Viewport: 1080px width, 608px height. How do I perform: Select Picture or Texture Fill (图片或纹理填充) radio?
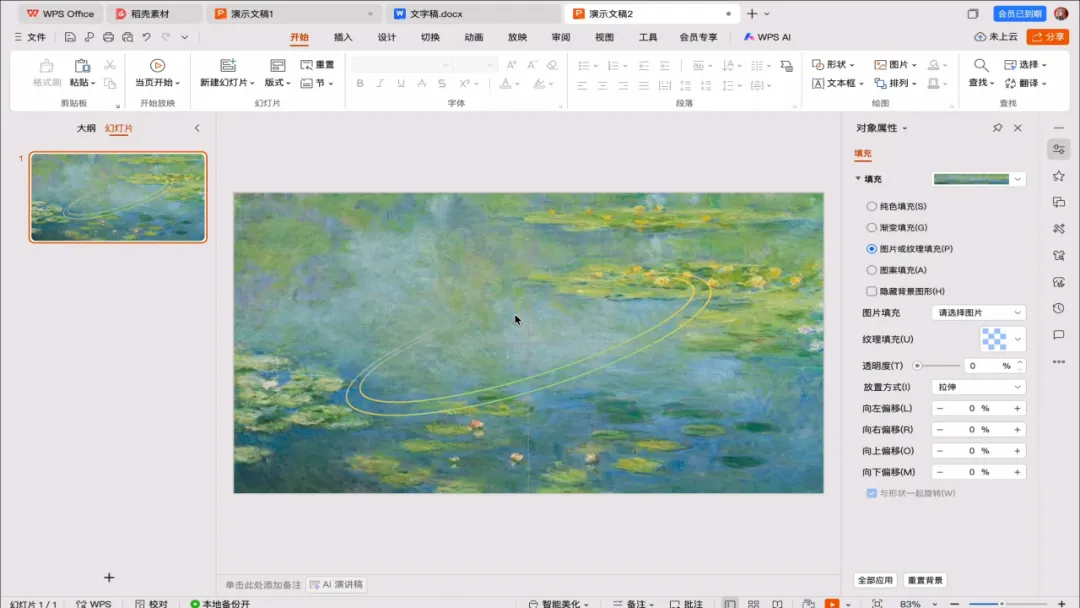tap(871, 249)
